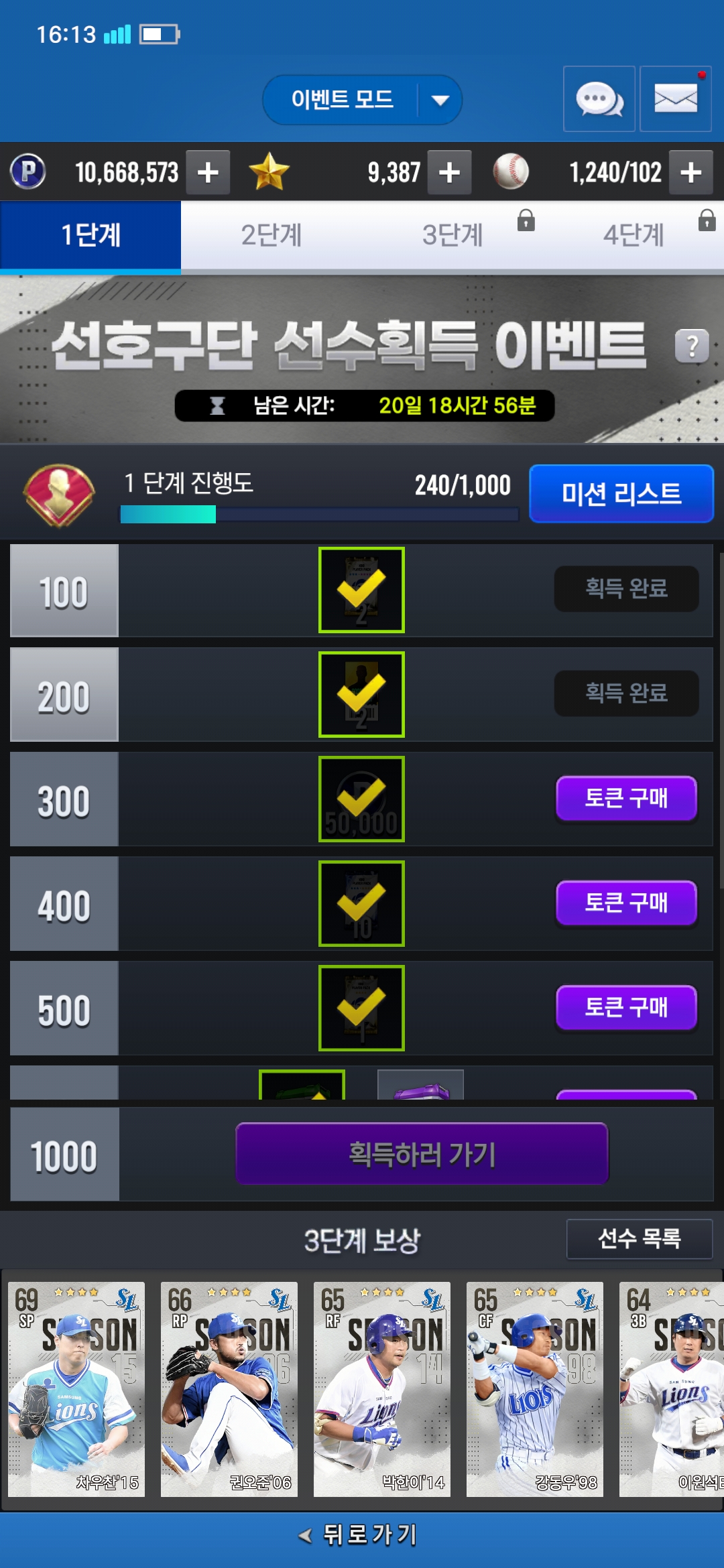Open the 선수 목록 player list
Image resolution: width=724 pixels, height=1568 pixels.
(640, 1239)
